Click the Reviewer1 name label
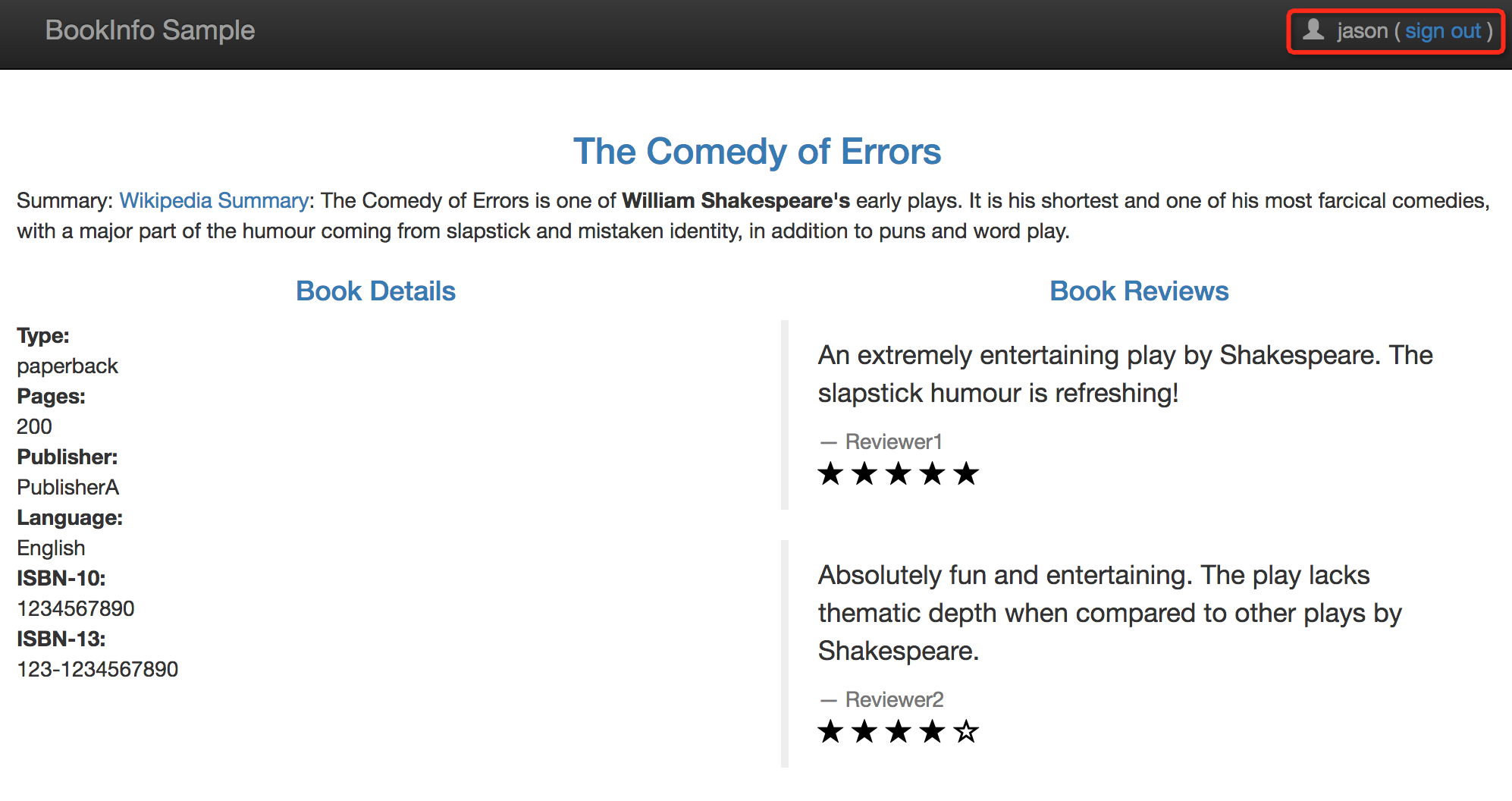The image size is (1512, 801). pos(893,441)
